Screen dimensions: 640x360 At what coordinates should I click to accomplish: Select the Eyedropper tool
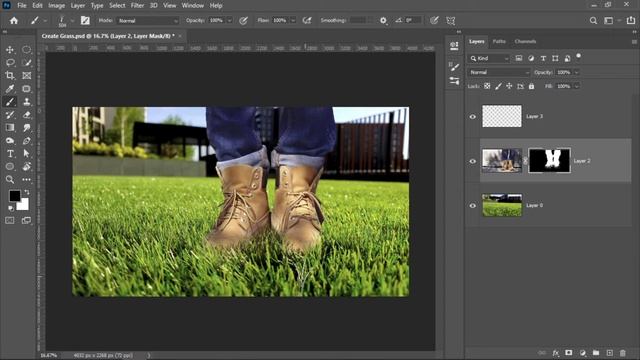point(10,89)
